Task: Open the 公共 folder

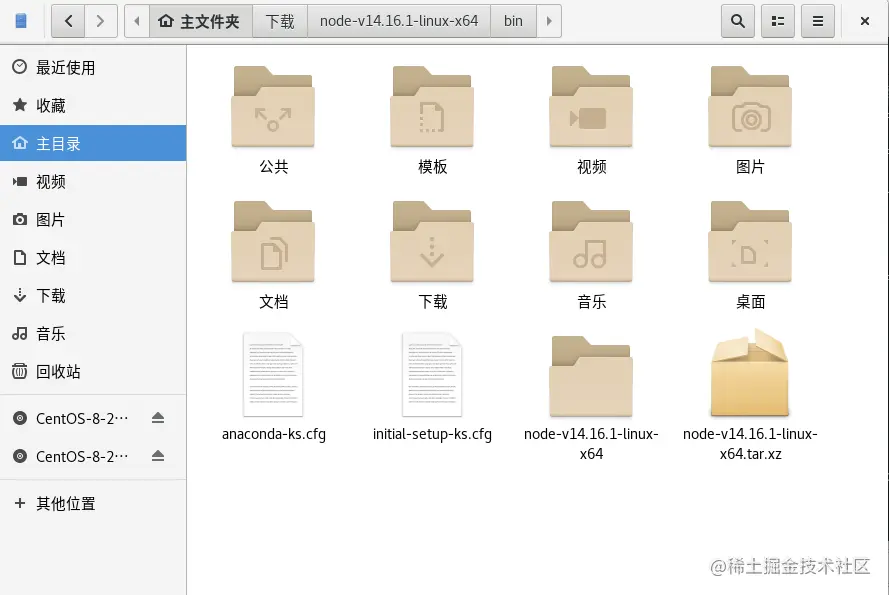Action: click(274, 107)
